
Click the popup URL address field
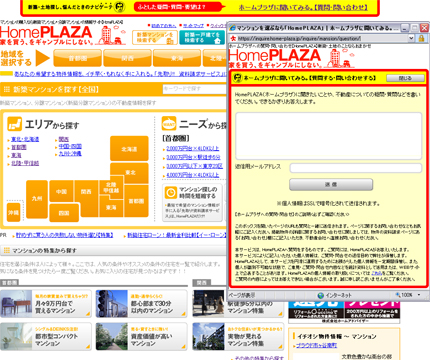pos(323,38)
